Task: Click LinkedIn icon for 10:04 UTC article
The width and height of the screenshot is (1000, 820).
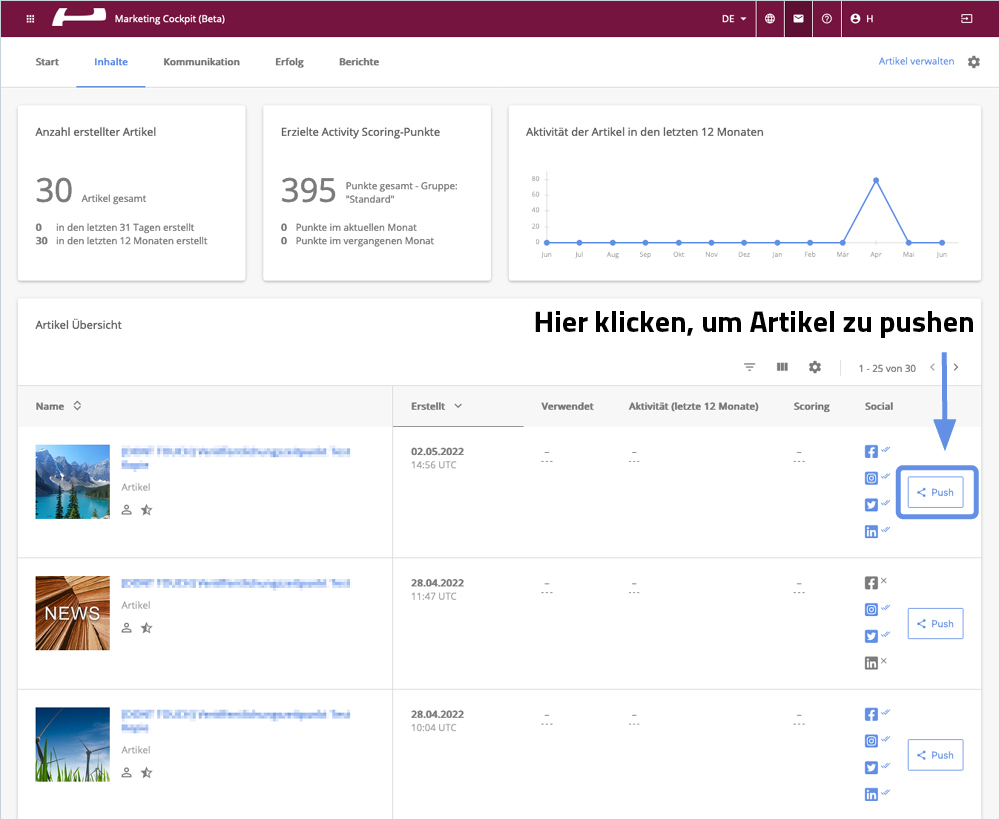Action: click(x=871, y=794)
